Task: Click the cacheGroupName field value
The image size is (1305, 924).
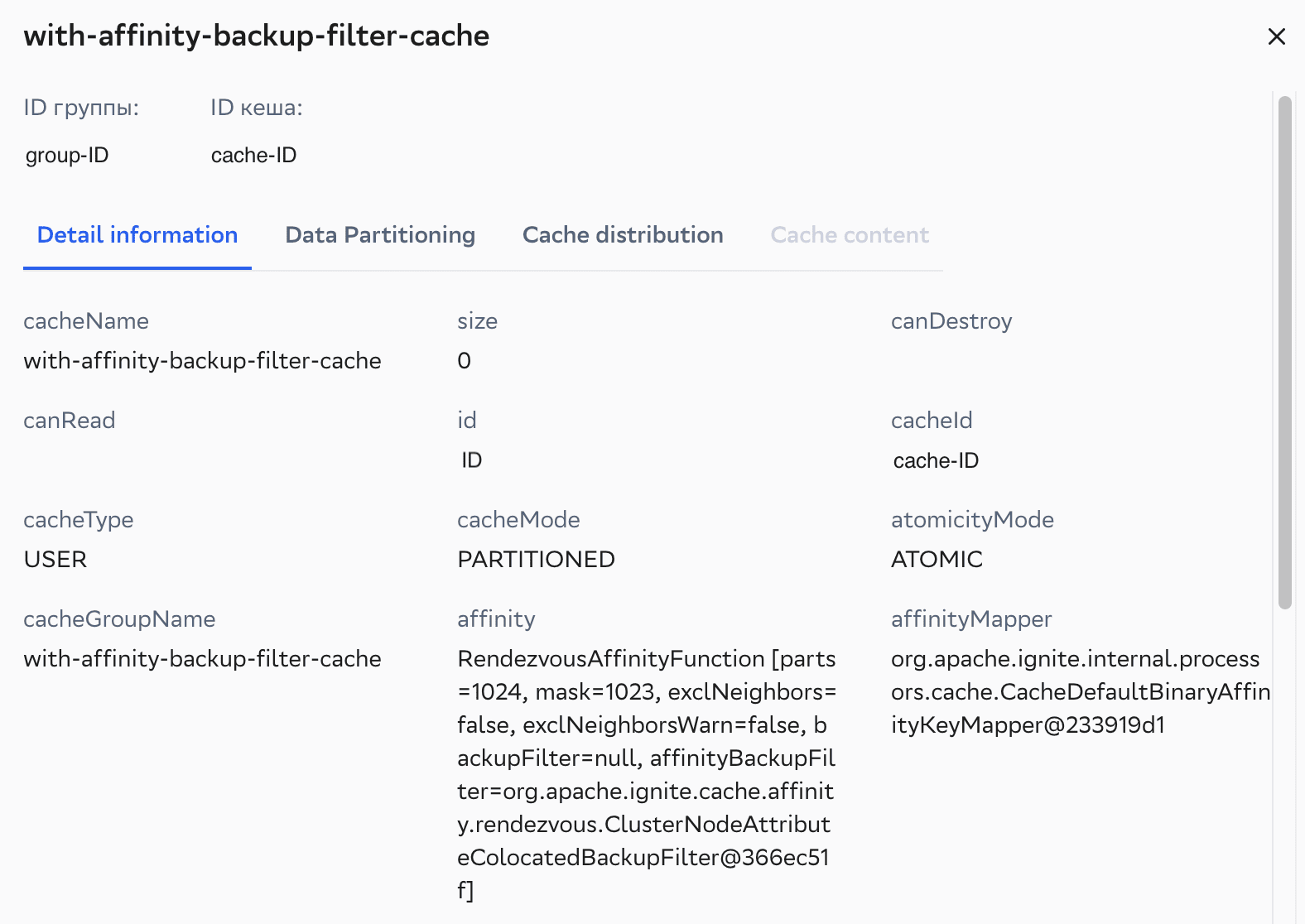Action: 202,659
